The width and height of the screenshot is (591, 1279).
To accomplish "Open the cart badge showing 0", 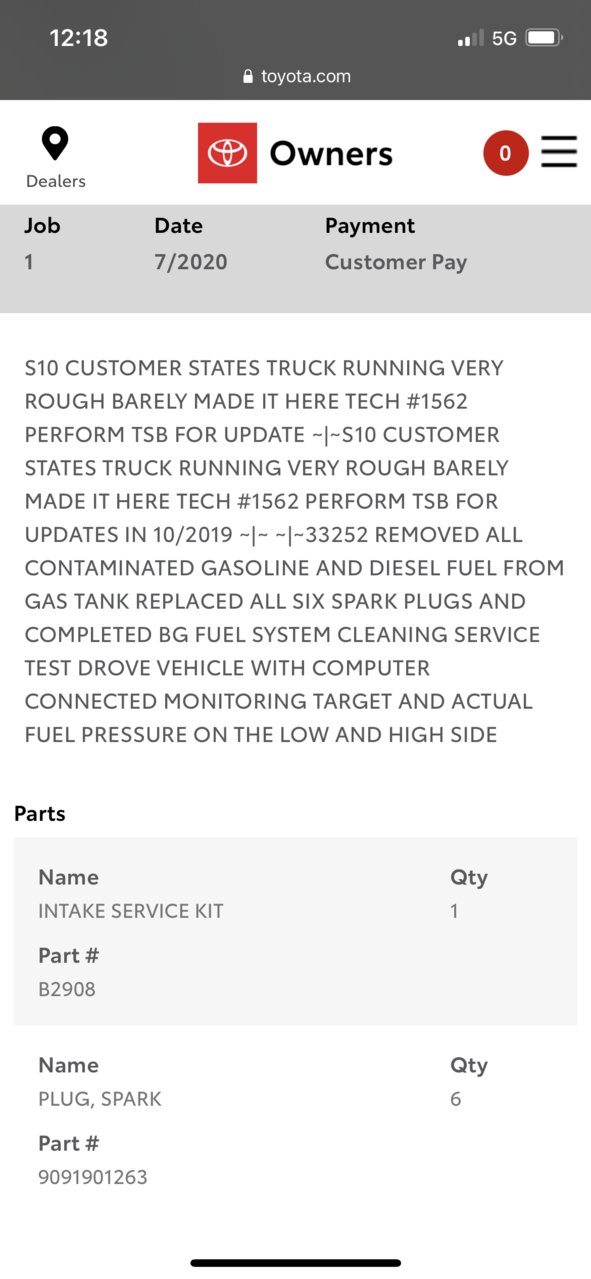I will click(505, 153).
